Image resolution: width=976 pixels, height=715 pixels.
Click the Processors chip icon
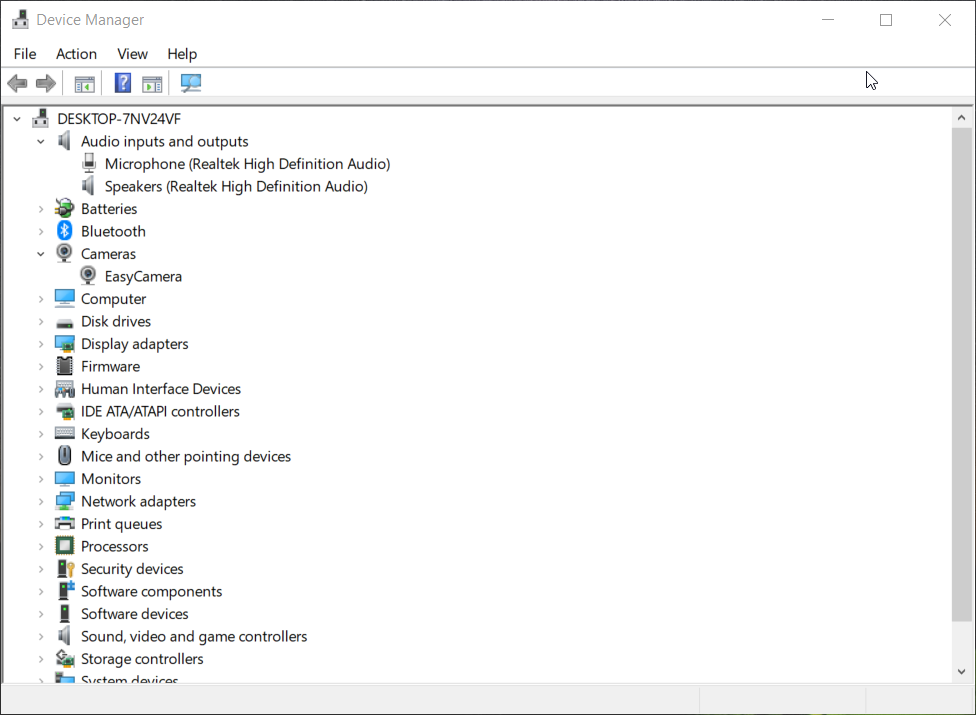click(x=65, y=546)
